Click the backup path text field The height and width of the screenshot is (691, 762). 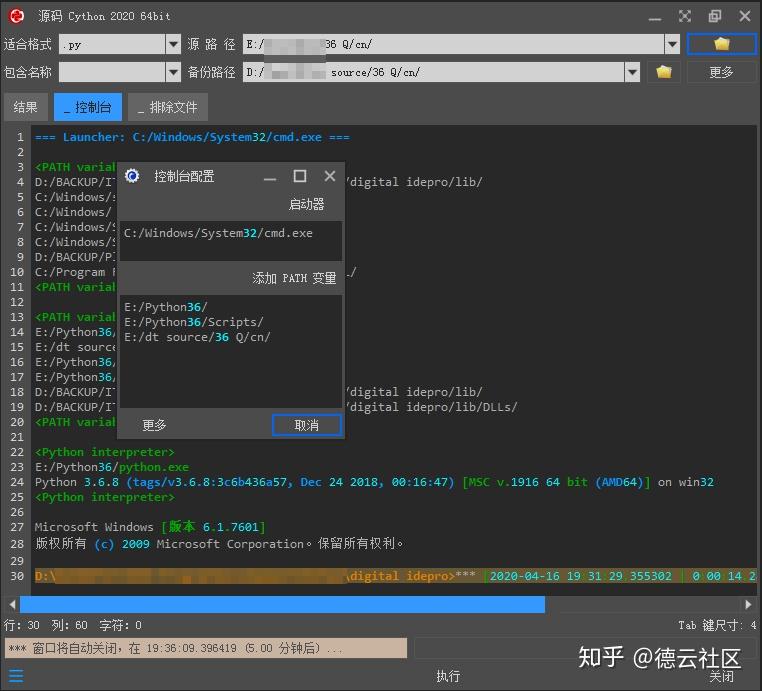[x=433, y=72]
